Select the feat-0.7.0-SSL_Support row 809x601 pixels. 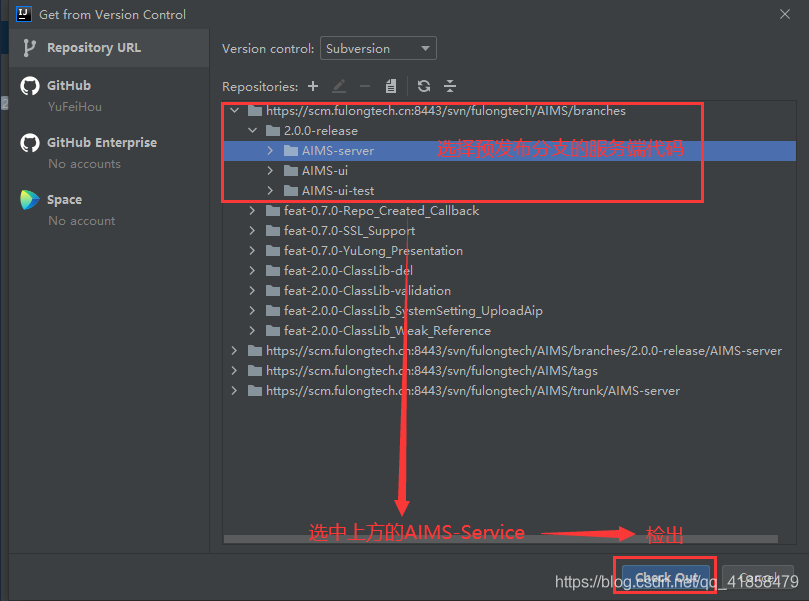tap(509, 231)
